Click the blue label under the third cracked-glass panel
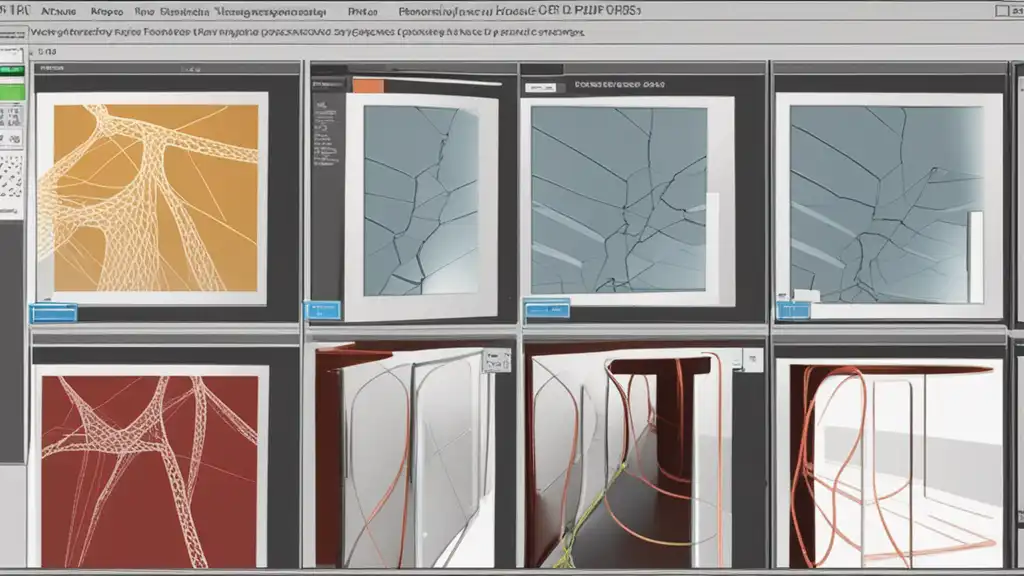This screenshot has height=576, width=1024. (x=547, y=309)
